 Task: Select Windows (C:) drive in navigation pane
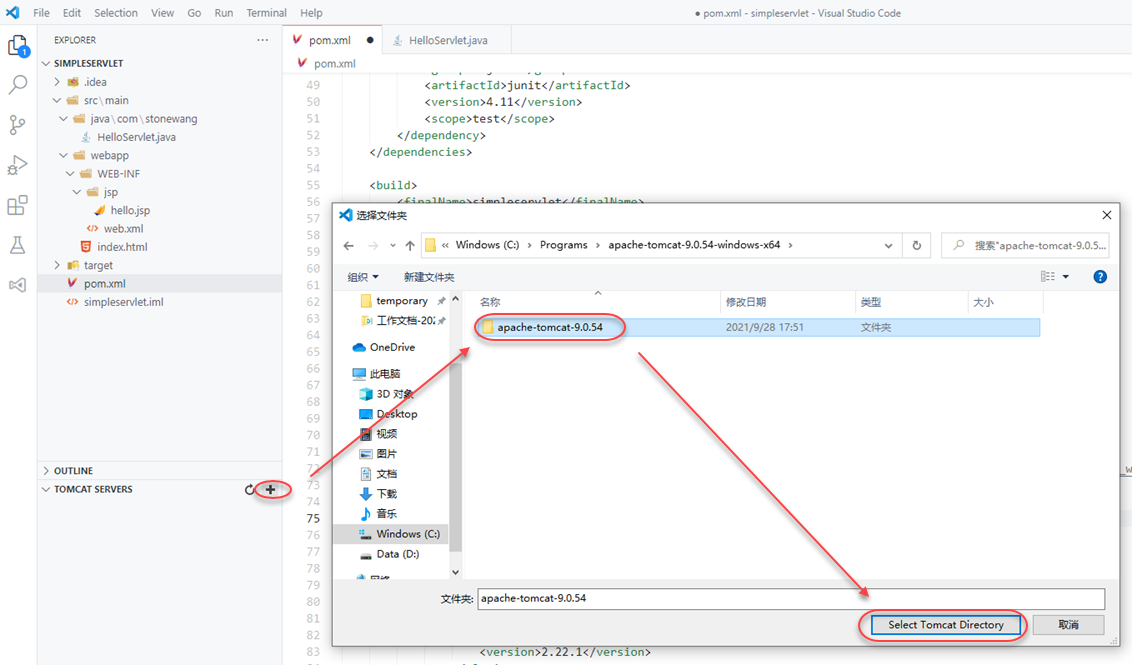391,534
